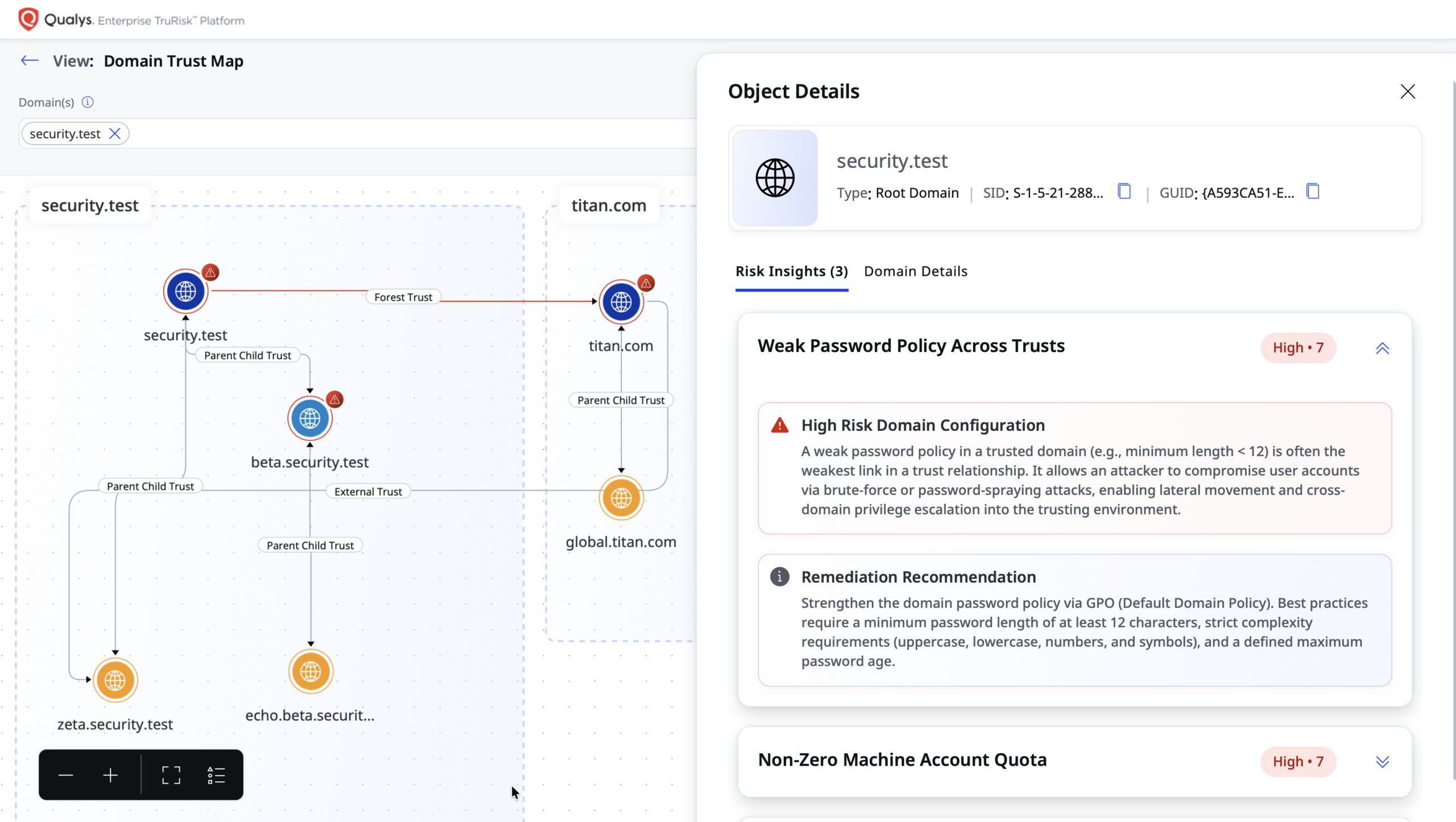Click the 'Weak Password Policy Across Trusts' title
Viewport: 1456px width, 822px height.
pyautogui.click(x=911, y=346)
